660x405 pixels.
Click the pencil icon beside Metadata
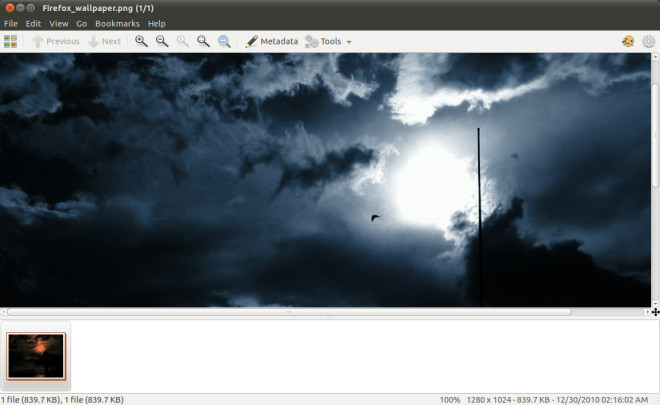coord(251,41)
